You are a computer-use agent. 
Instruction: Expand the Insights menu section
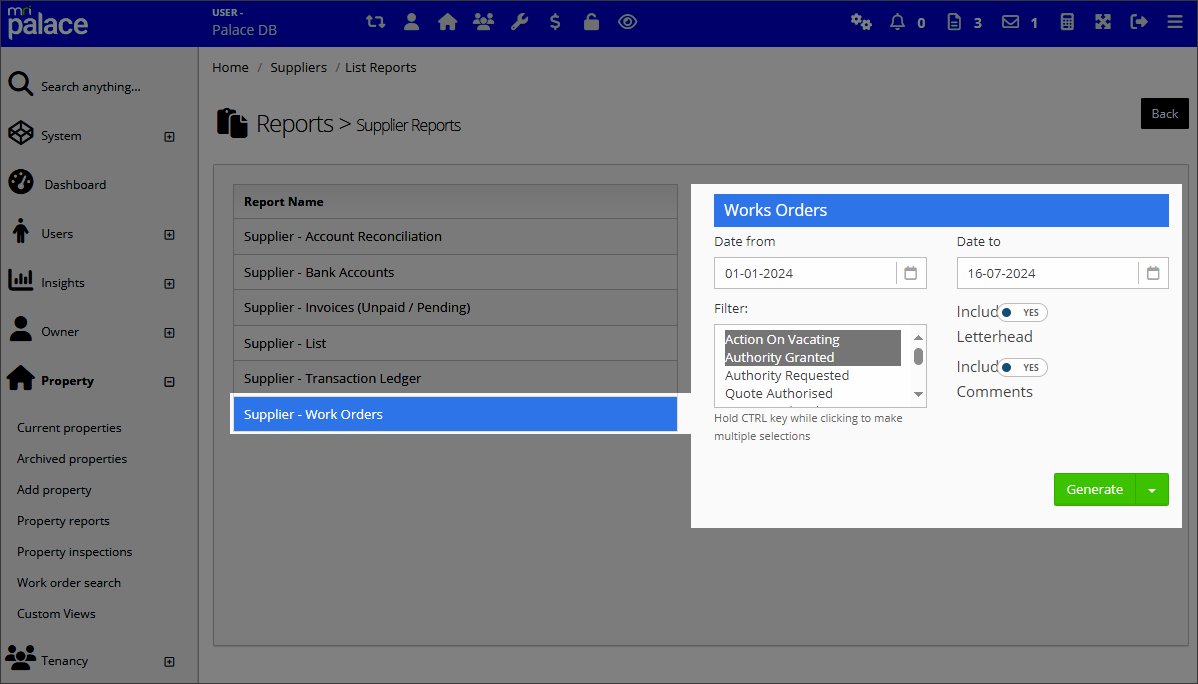(x=170, y=284)
